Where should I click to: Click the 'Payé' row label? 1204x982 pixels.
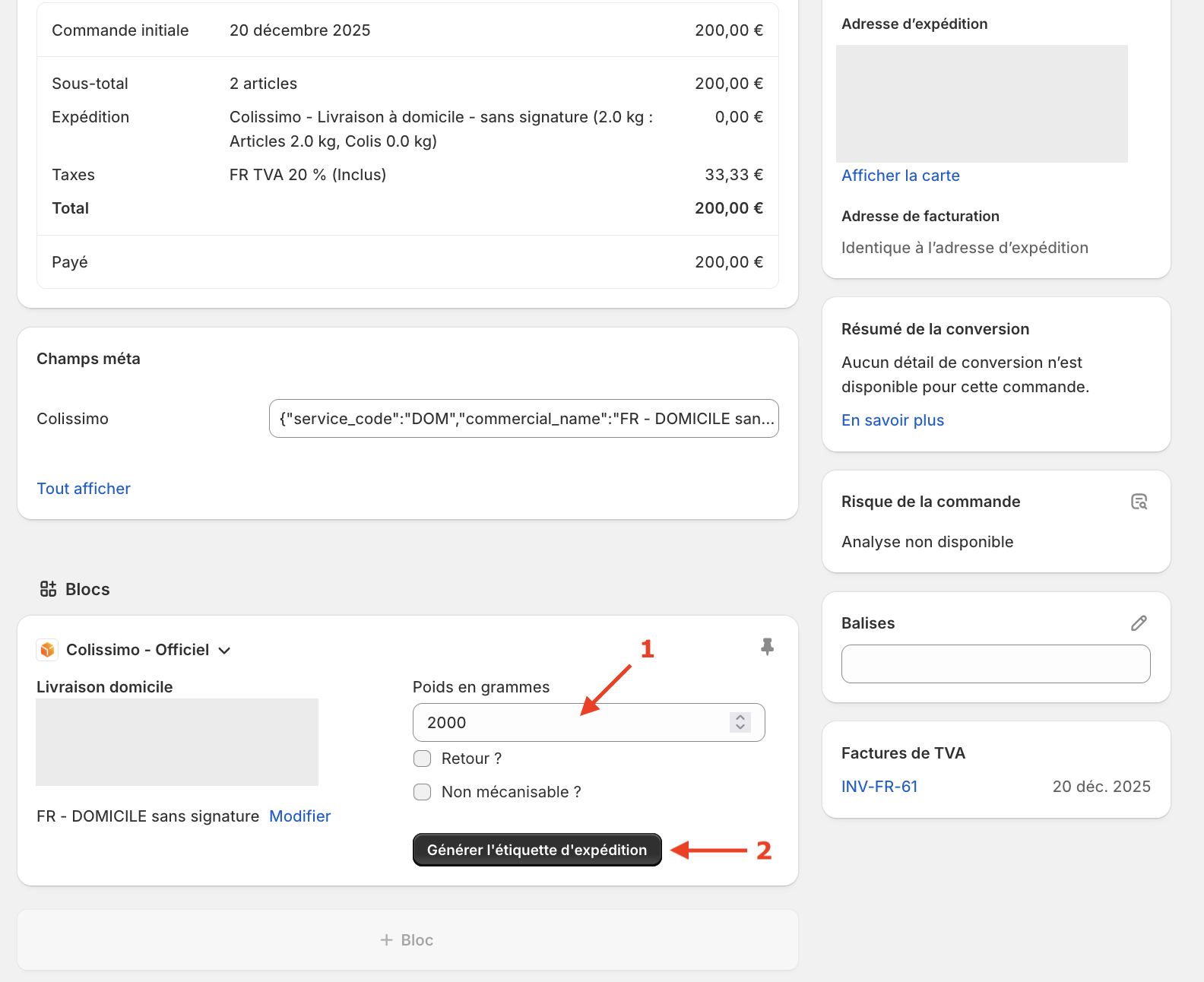70,262
